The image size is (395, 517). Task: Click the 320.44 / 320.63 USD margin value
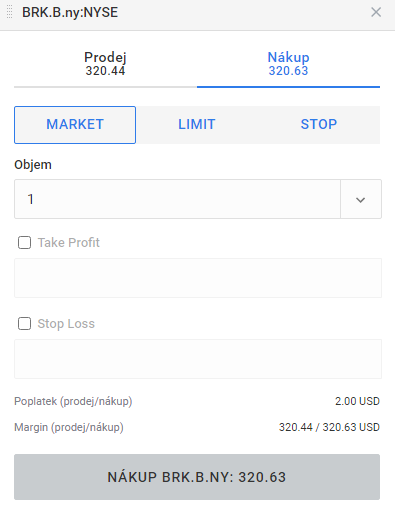[x=329, y=427]
